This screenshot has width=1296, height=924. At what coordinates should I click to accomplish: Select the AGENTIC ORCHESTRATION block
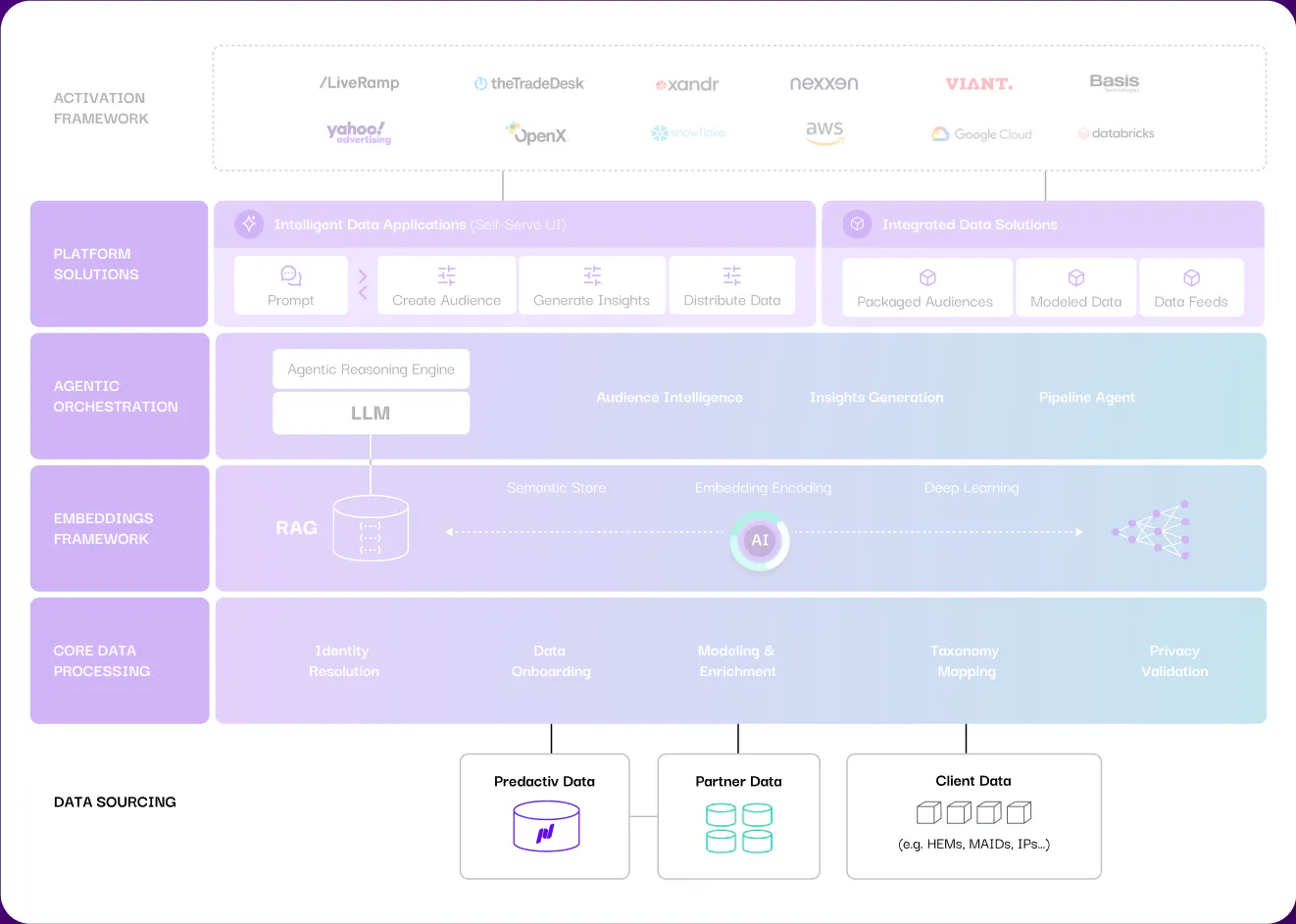click(120, 396)
